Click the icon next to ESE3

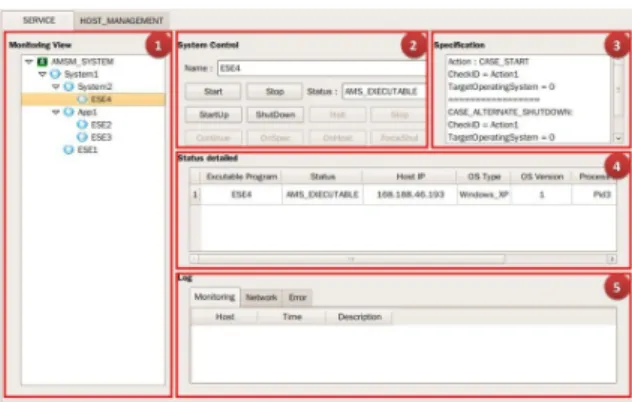click(x=82, y=137)
